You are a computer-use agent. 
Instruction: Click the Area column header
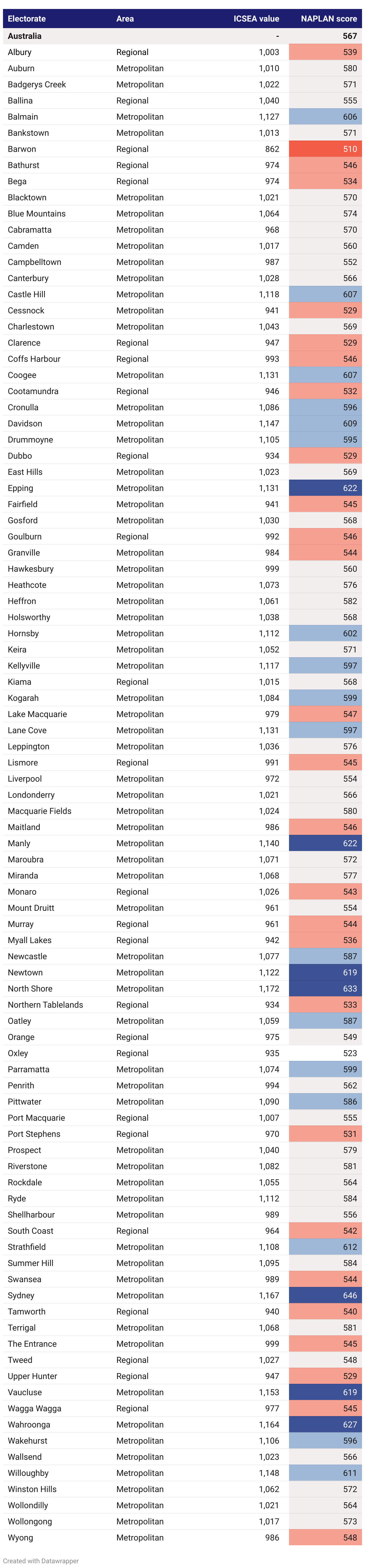point(125,19)
